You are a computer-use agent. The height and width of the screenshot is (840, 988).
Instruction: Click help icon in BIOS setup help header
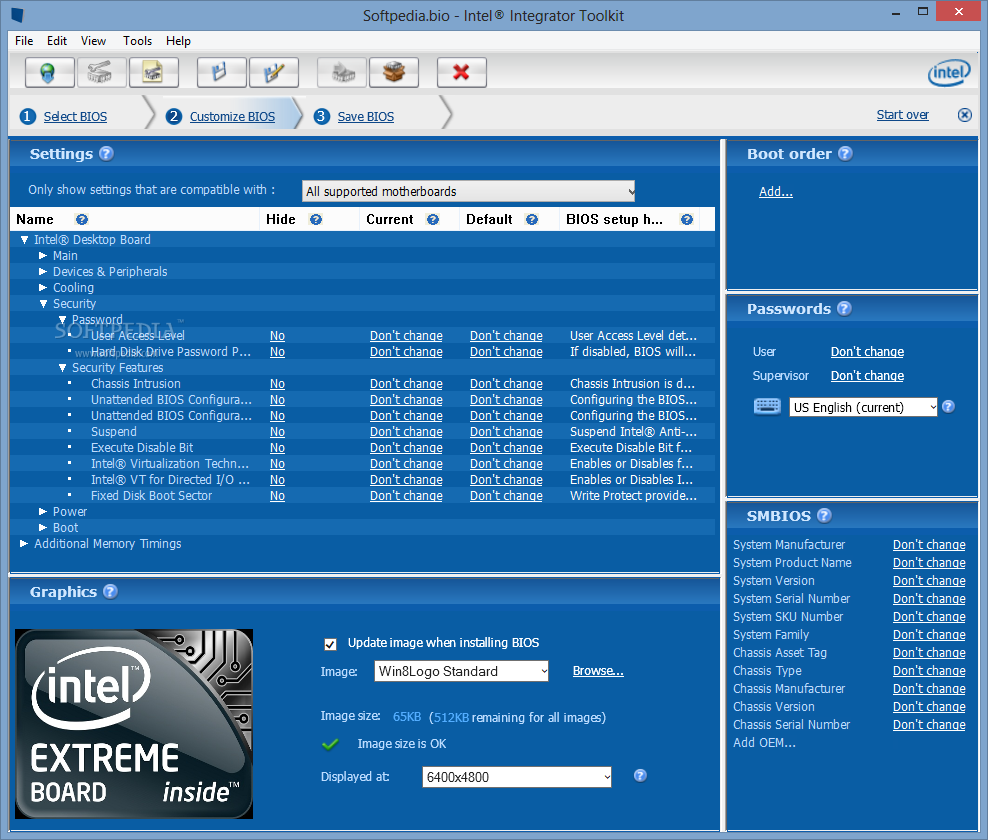click(687, 219)
